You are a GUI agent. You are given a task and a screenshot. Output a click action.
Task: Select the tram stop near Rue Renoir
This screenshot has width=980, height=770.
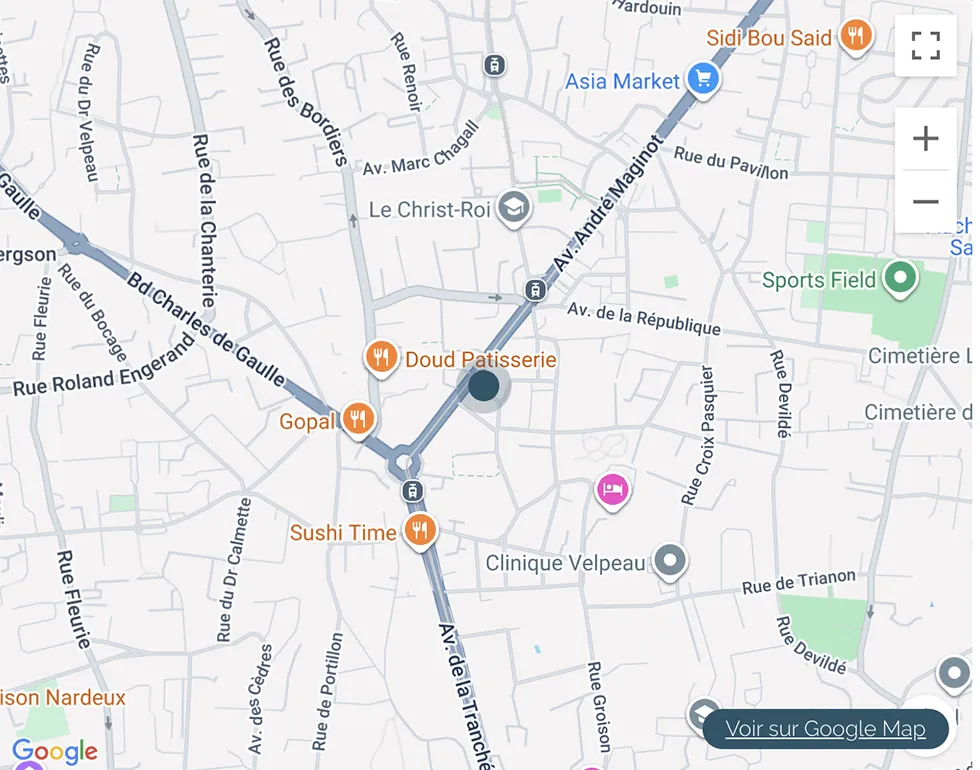[x=494, y=64]
